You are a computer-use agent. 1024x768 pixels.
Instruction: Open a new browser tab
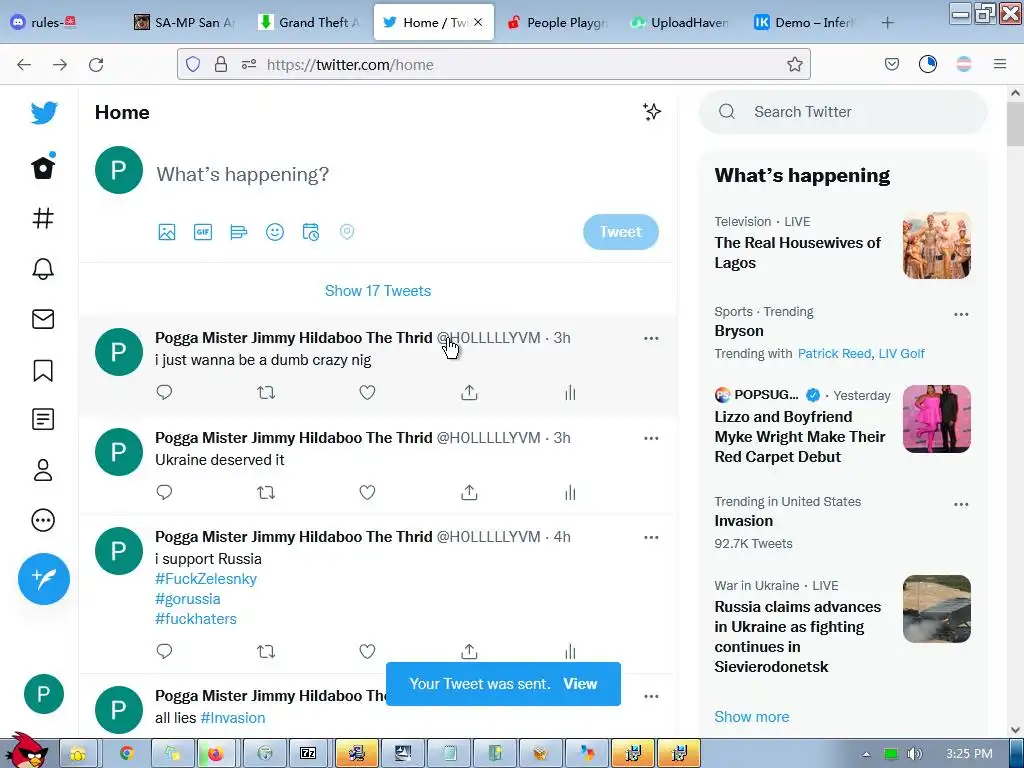887,23
